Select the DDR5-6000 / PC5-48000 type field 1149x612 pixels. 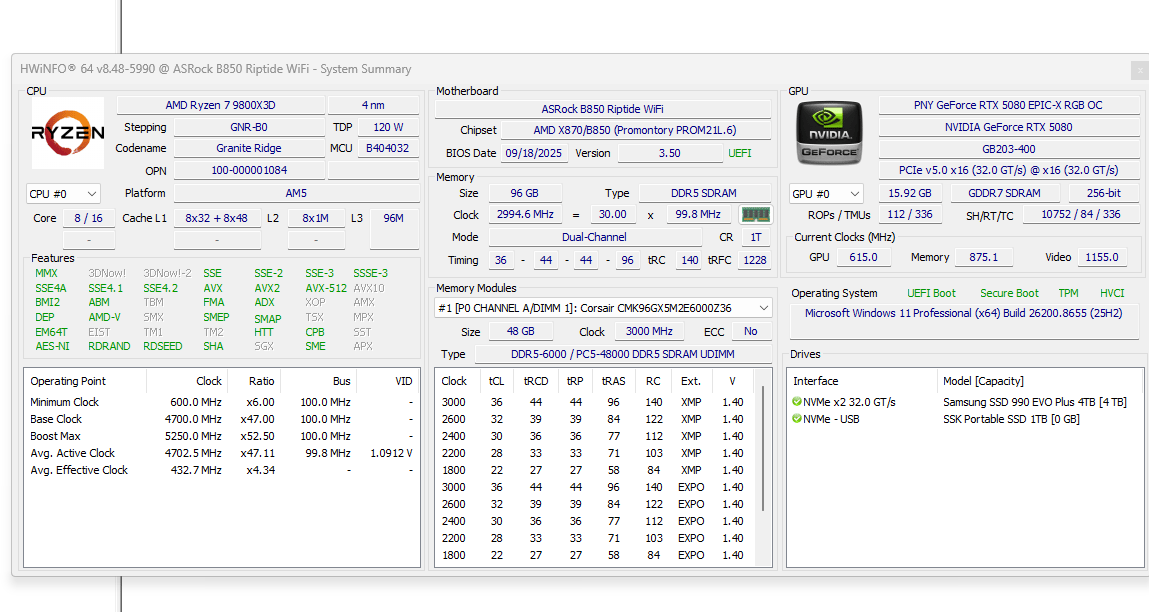coord(623,353)
